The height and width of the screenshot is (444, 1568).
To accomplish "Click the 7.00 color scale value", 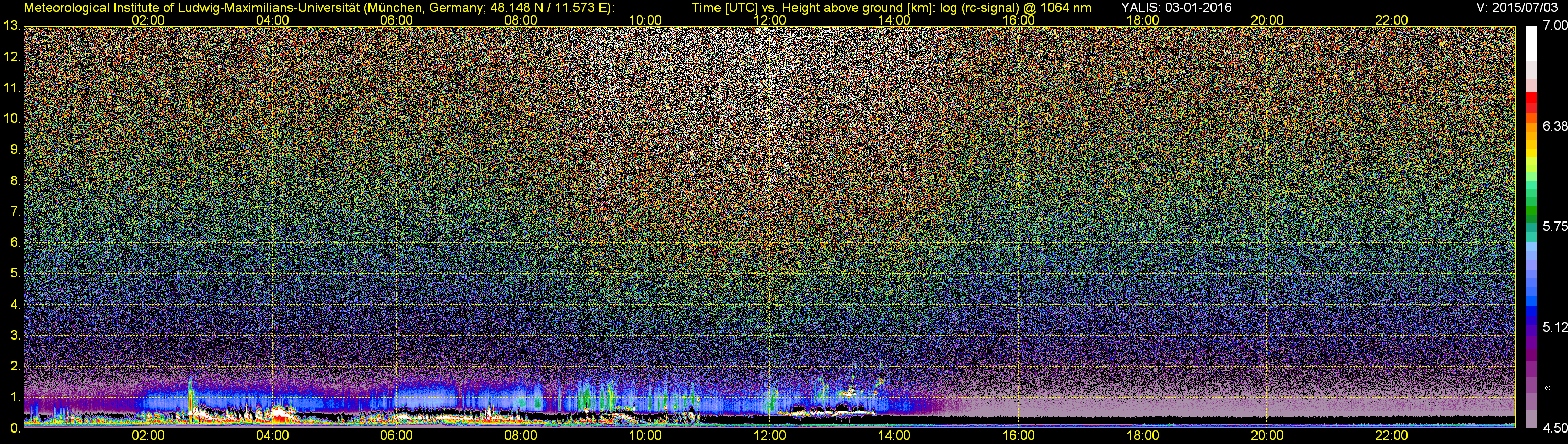I will point(1554,26).
